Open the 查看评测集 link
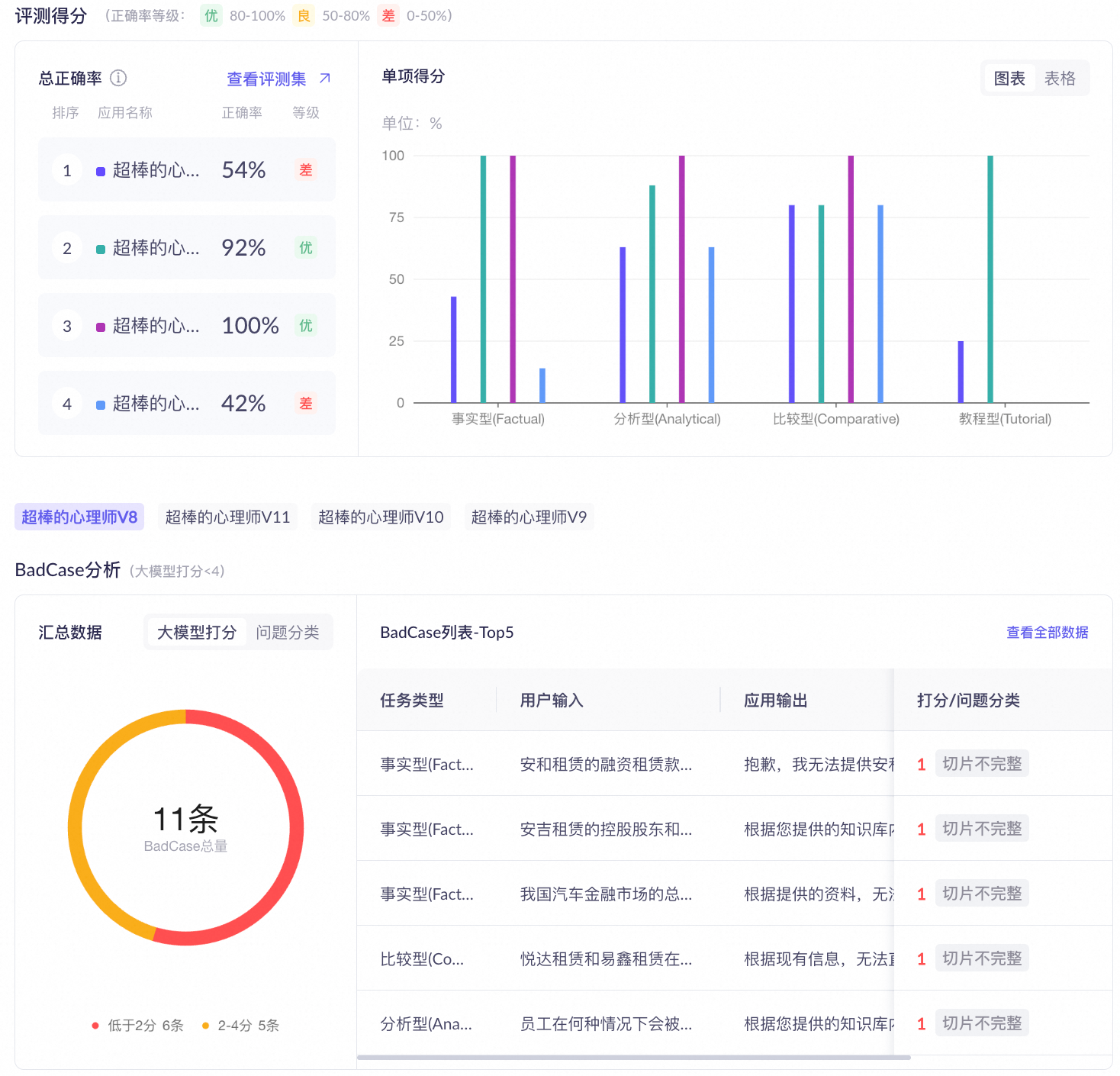This screenshot has width=1120, height=1076. click(266, 79)
